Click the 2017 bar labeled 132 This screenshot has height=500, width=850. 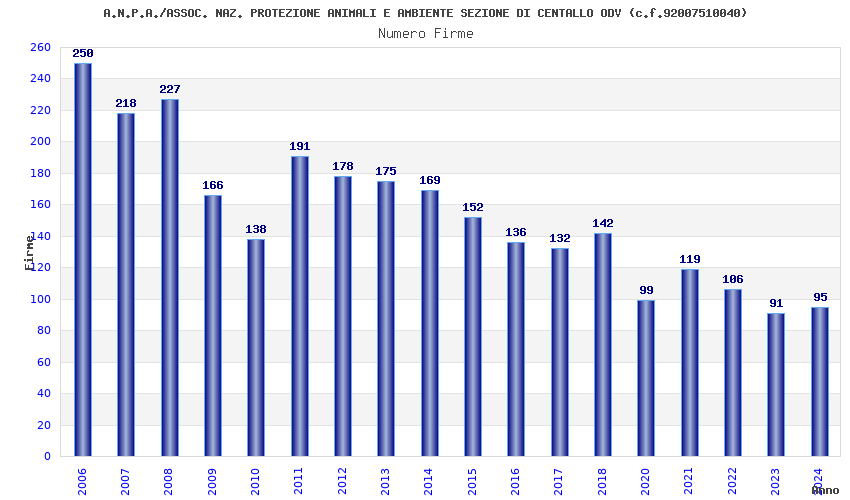tap(560, 352)
